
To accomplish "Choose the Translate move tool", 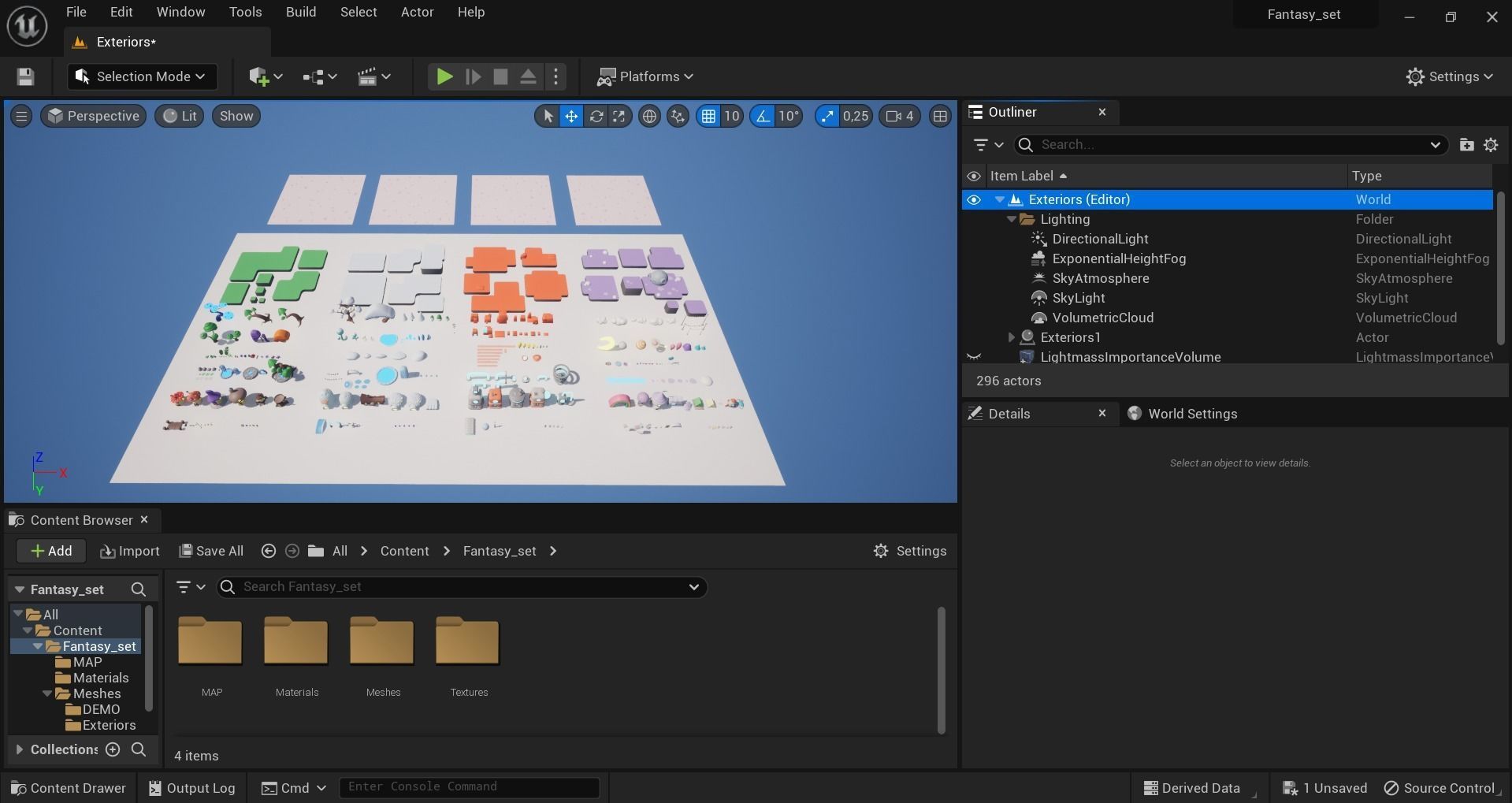I will [571, 117].
